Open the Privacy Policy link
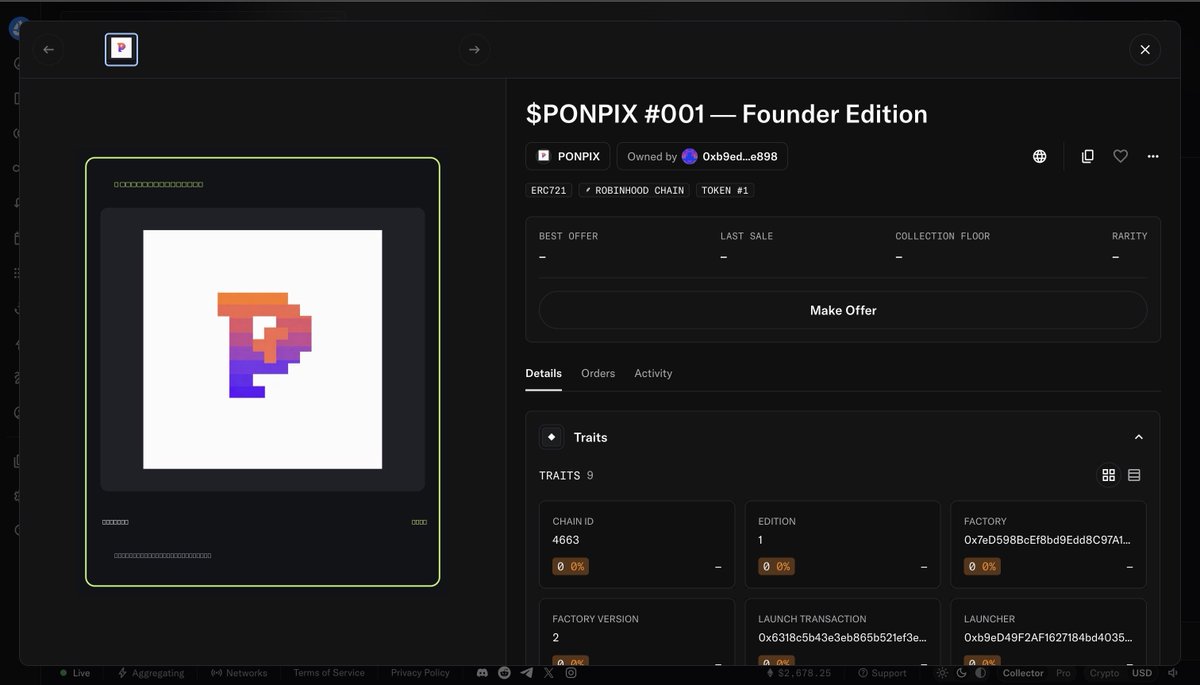The width and height of the screenshot is (1200, 685). click(420, 673)
